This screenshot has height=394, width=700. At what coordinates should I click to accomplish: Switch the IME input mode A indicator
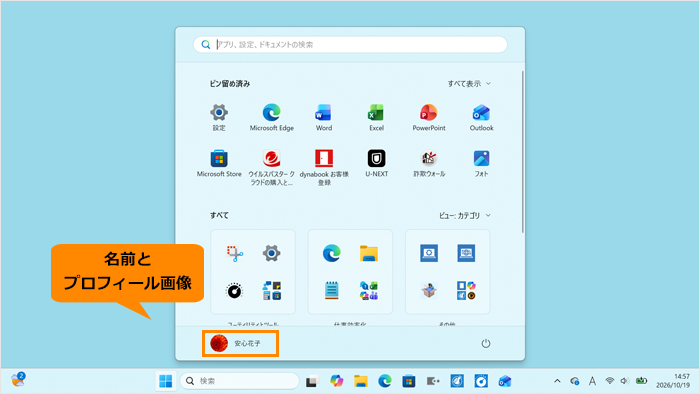point(592,381)
